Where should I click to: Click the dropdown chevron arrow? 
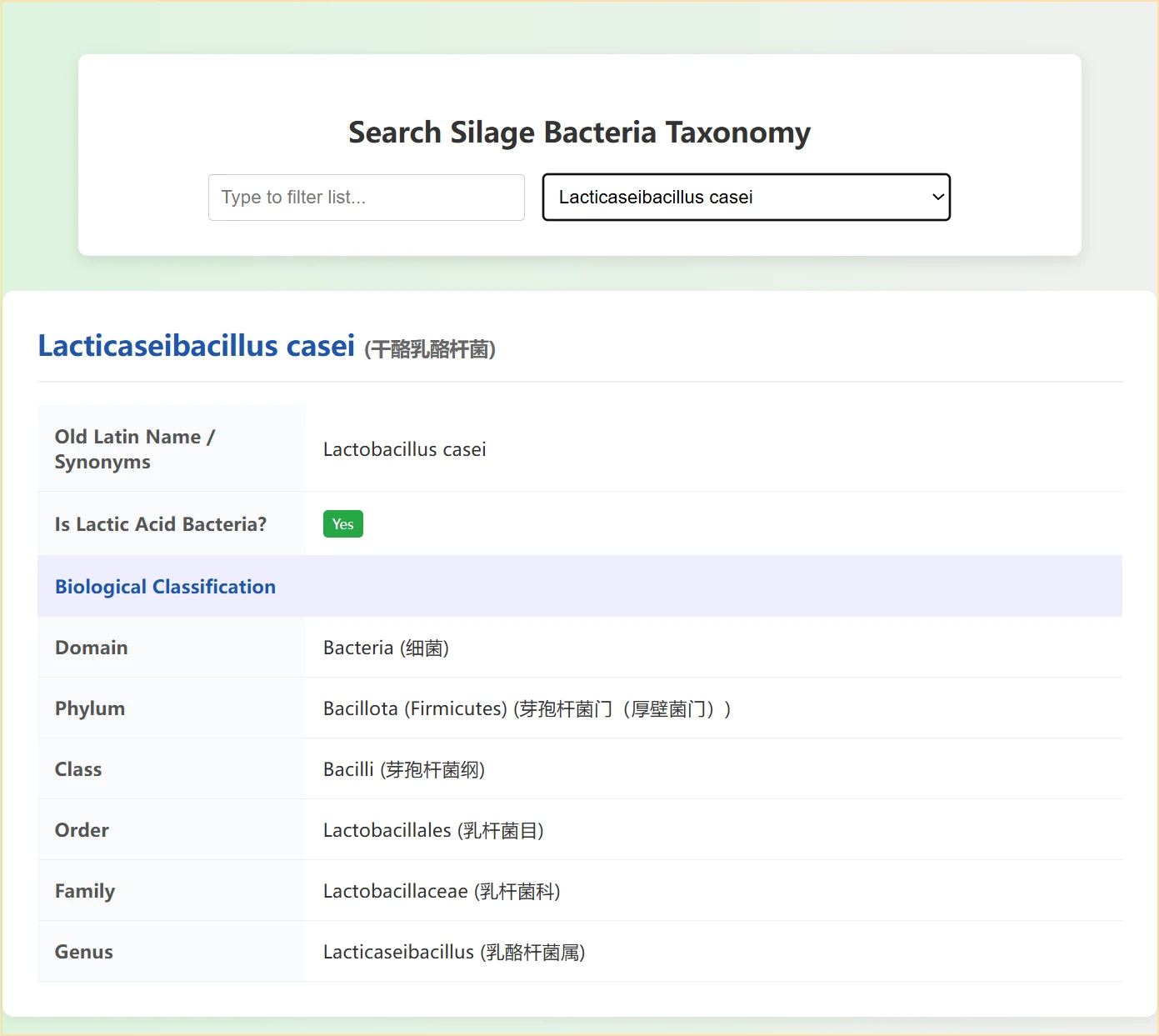pyautogui.click(x=935, y=198)
